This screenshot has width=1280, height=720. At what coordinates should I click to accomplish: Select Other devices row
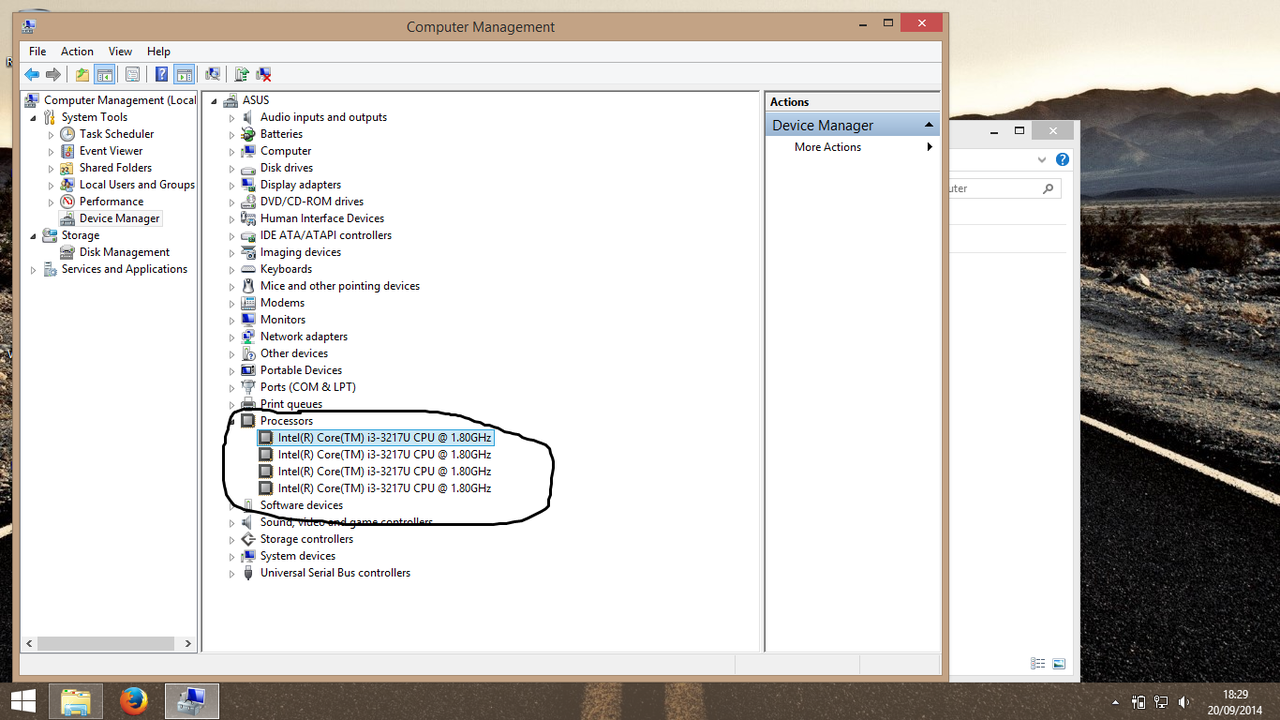[x=294, y=353]
